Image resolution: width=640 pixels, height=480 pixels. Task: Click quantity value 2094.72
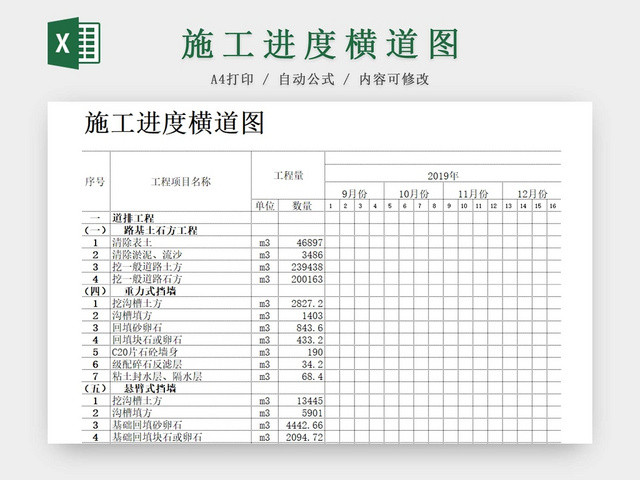pyautogui.click(x=304, y=437)
